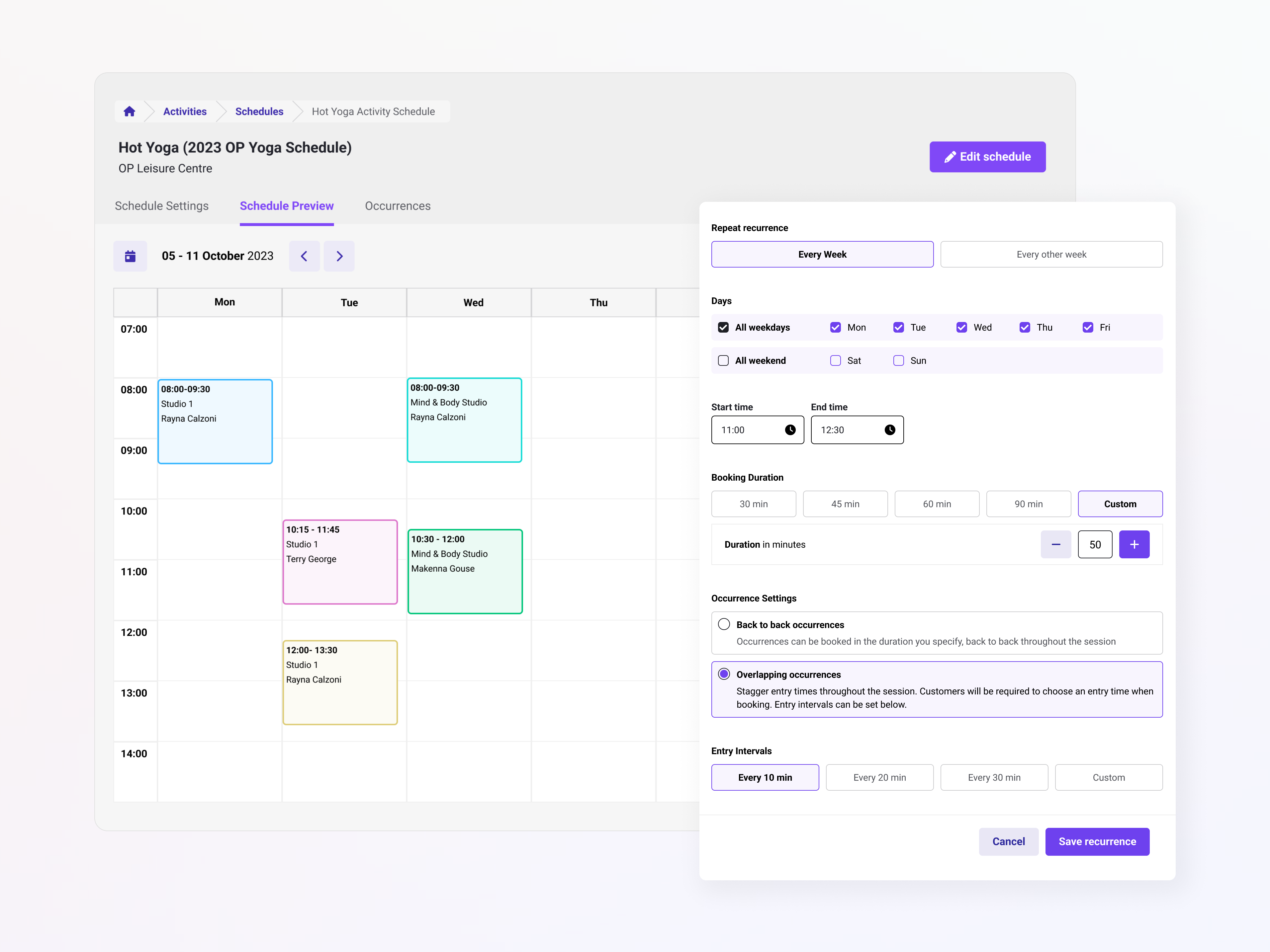1270x952 pixels.
Task: Click the duration minutes field showing 50
Action: pos(1095,545)
